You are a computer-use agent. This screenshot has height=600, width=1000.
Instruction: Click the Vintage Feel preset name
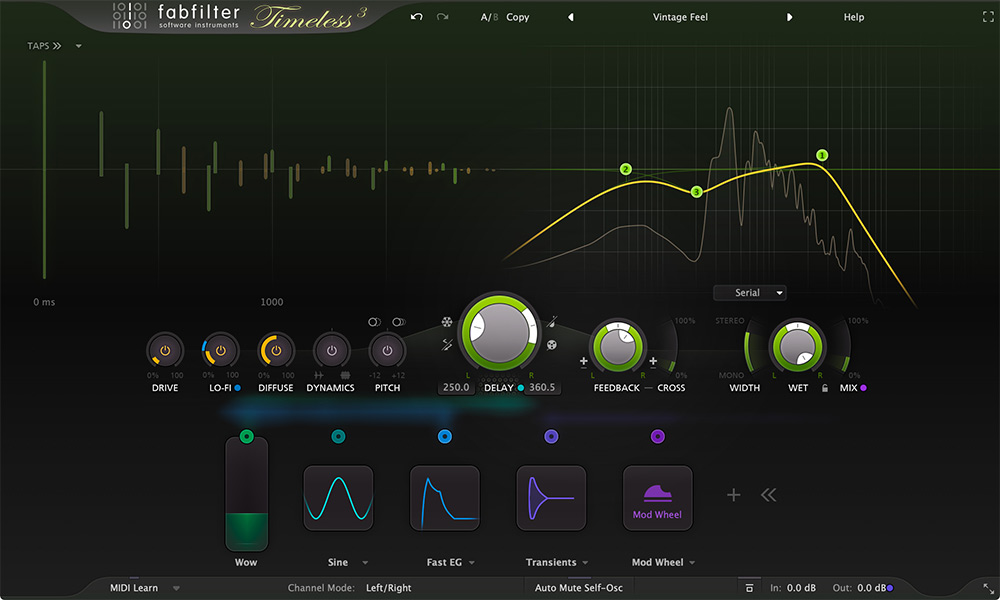(680, 17)
